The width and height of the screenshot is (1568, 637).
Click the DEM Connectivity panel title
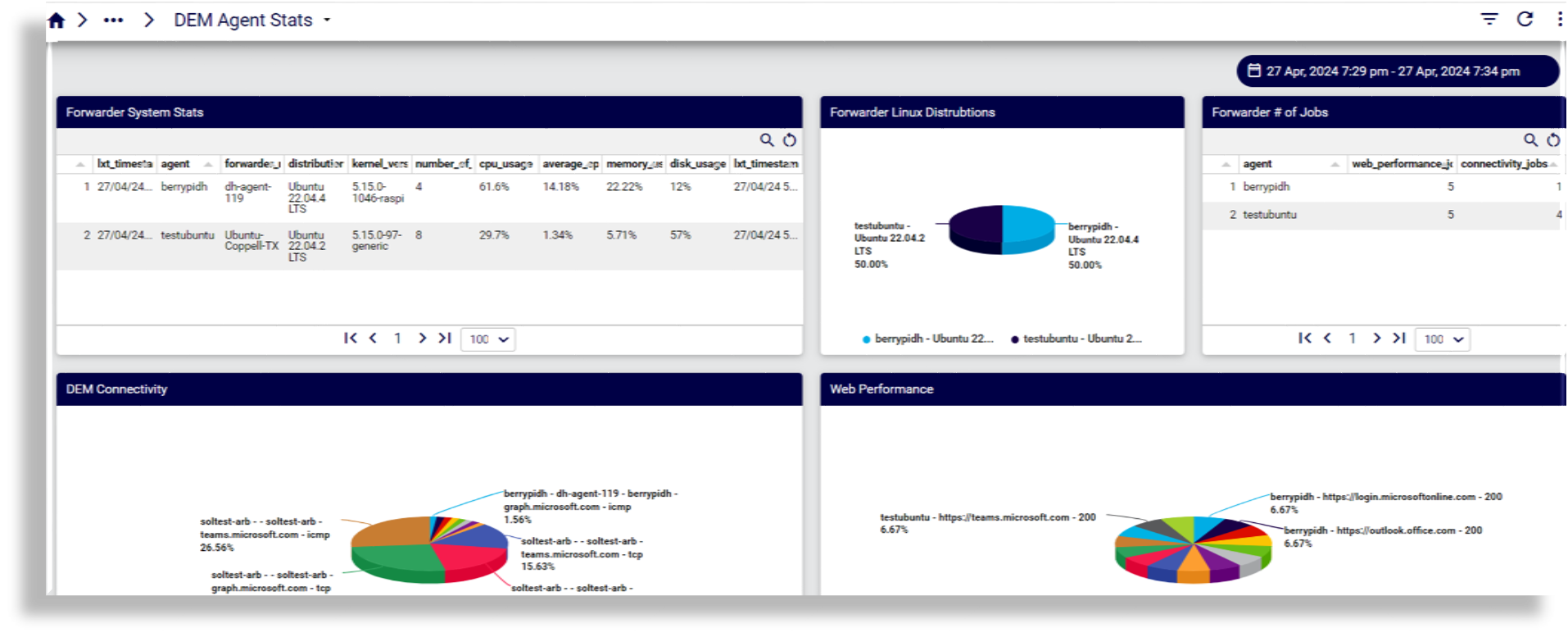coord(116,389)
